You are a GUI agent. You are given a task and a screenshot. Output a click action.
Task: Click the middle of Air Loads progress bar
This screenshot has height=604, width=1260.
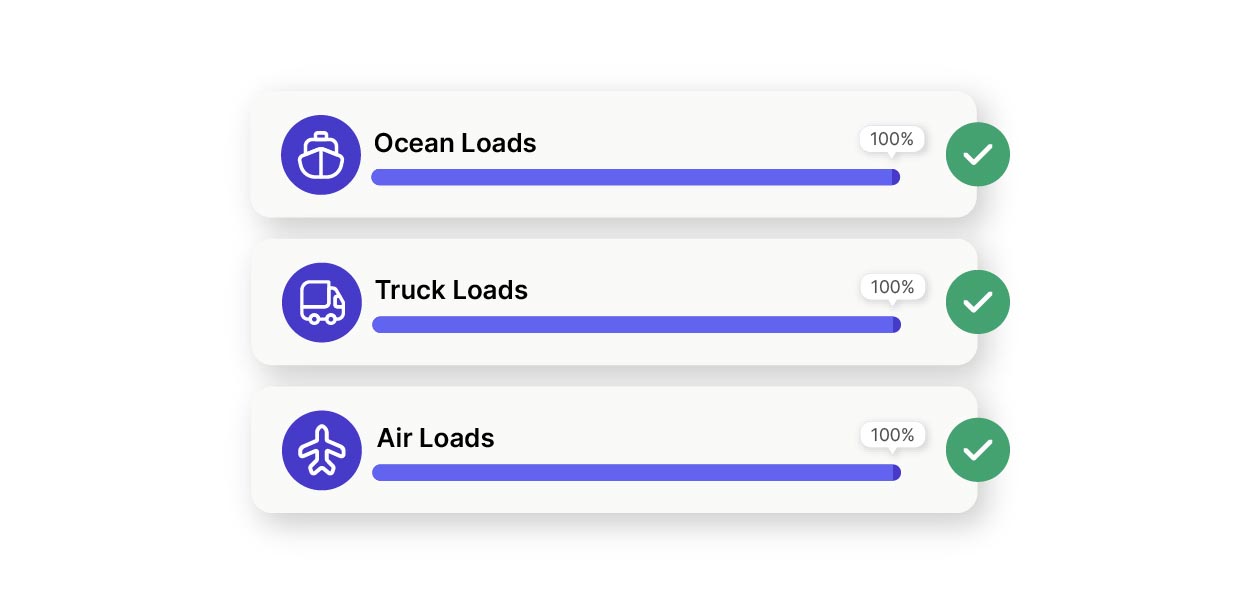[x=635, y=473]
